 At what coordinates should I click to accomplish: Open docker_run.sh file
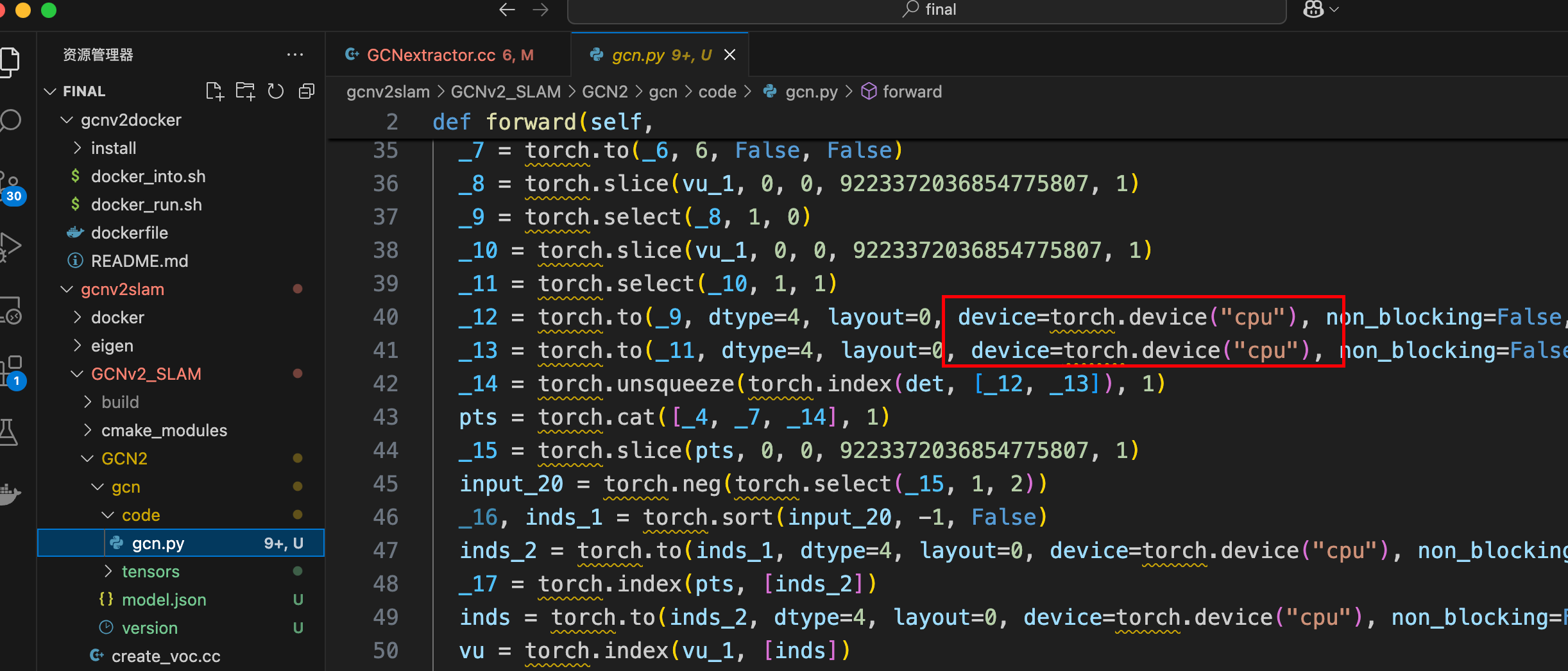pos(146,205)
